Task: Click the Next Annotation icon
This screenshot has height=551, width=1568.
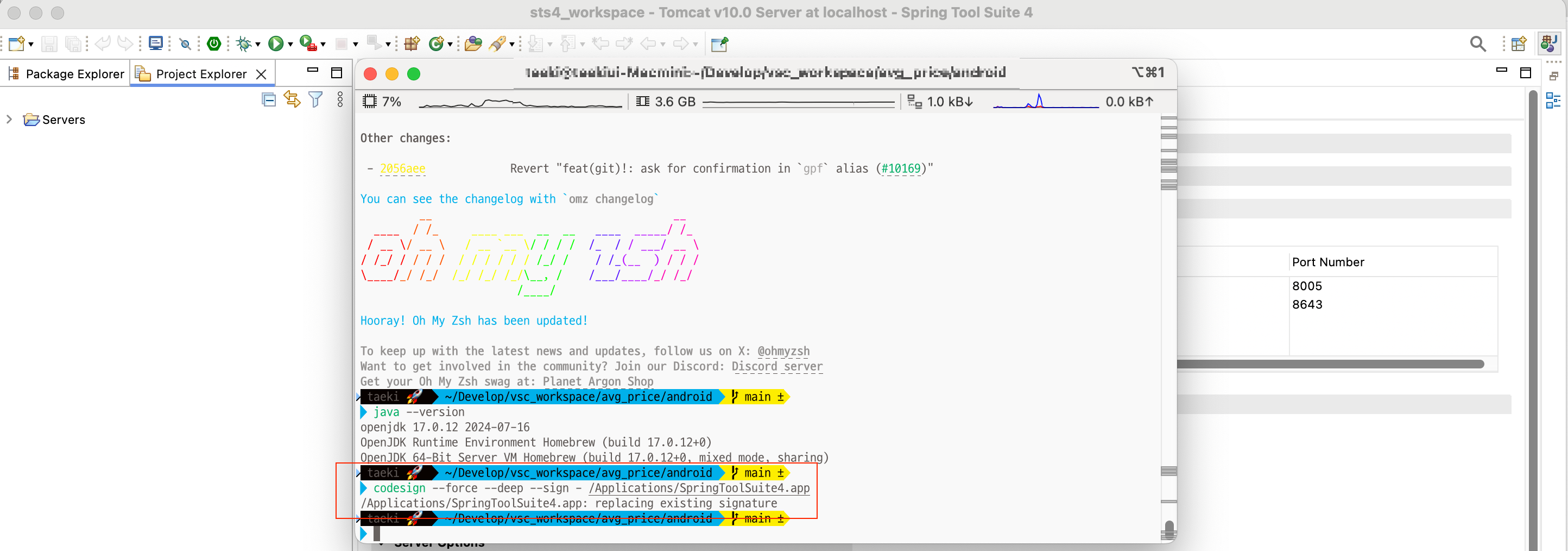Action: coord(536,43)
